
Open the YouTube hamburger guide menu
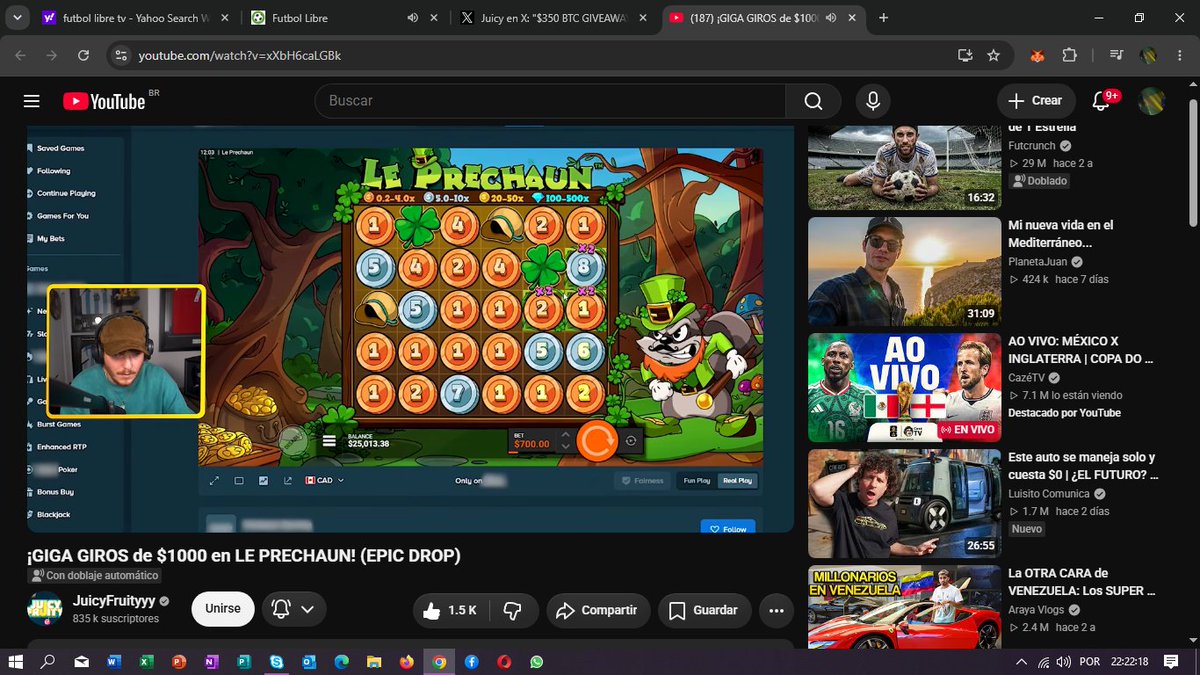coord(31,101)
